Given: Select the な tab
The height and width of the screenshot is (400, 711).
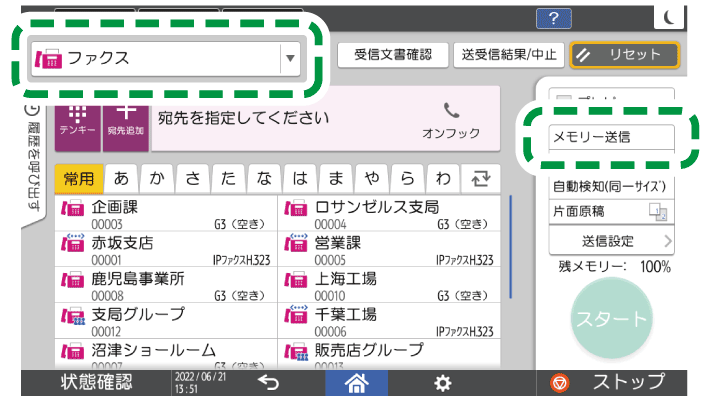Looking at the screenshot, I should tap(264, 179).
